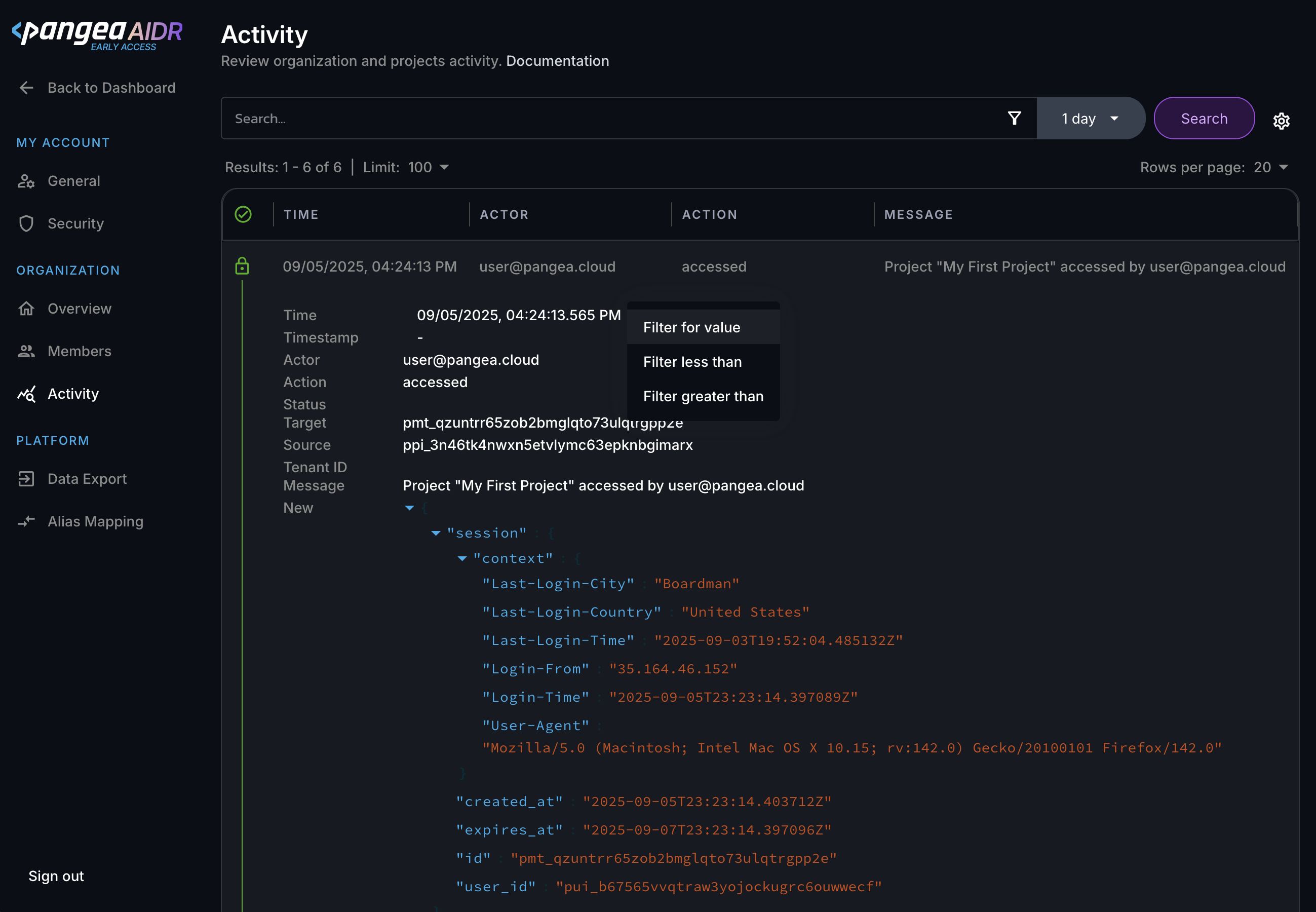Open the Documentation link
The image size is (1316, 912).
click(x=558, y=61)
